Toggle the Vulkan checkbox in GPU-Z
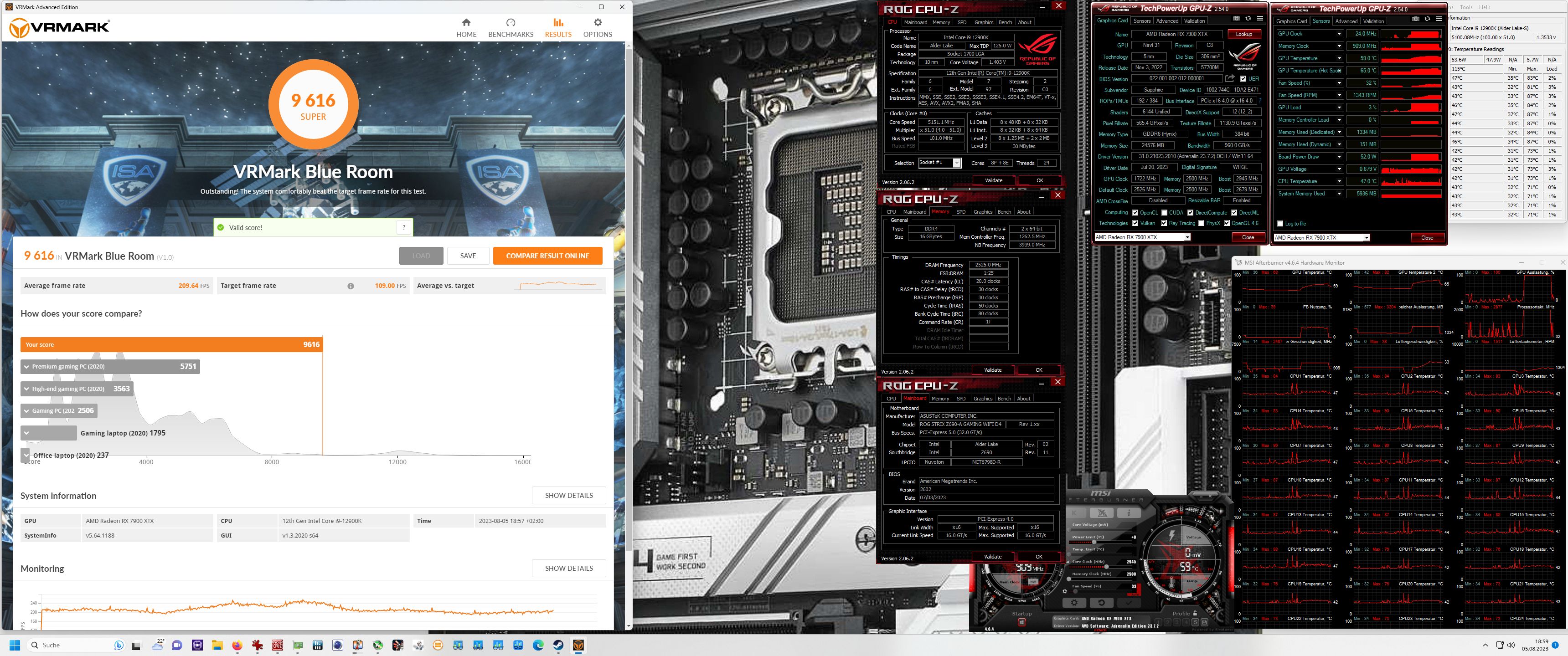Image resolution: width=1568 pixels, height=656 pixels. pyautogui.click(x=1135, y=223)
